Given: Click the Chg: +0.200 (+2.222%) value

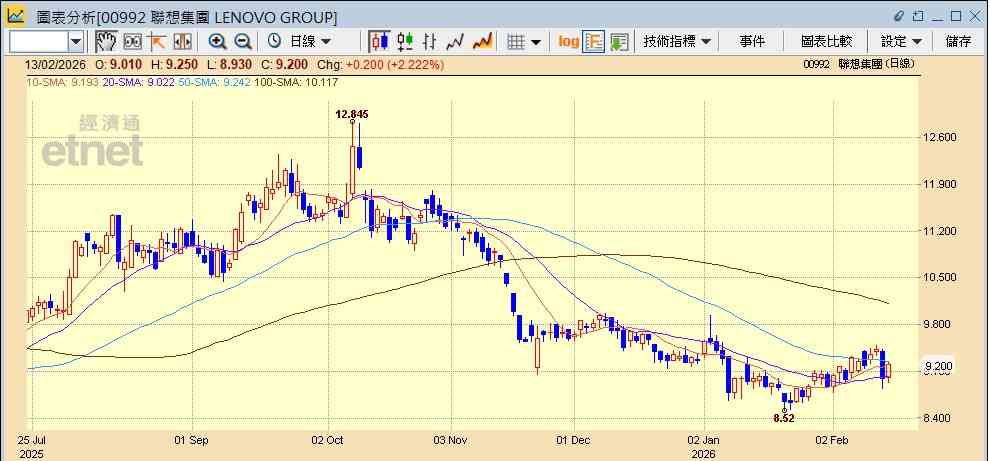Looking at the screenshot, I should click(x=380, y=64).
